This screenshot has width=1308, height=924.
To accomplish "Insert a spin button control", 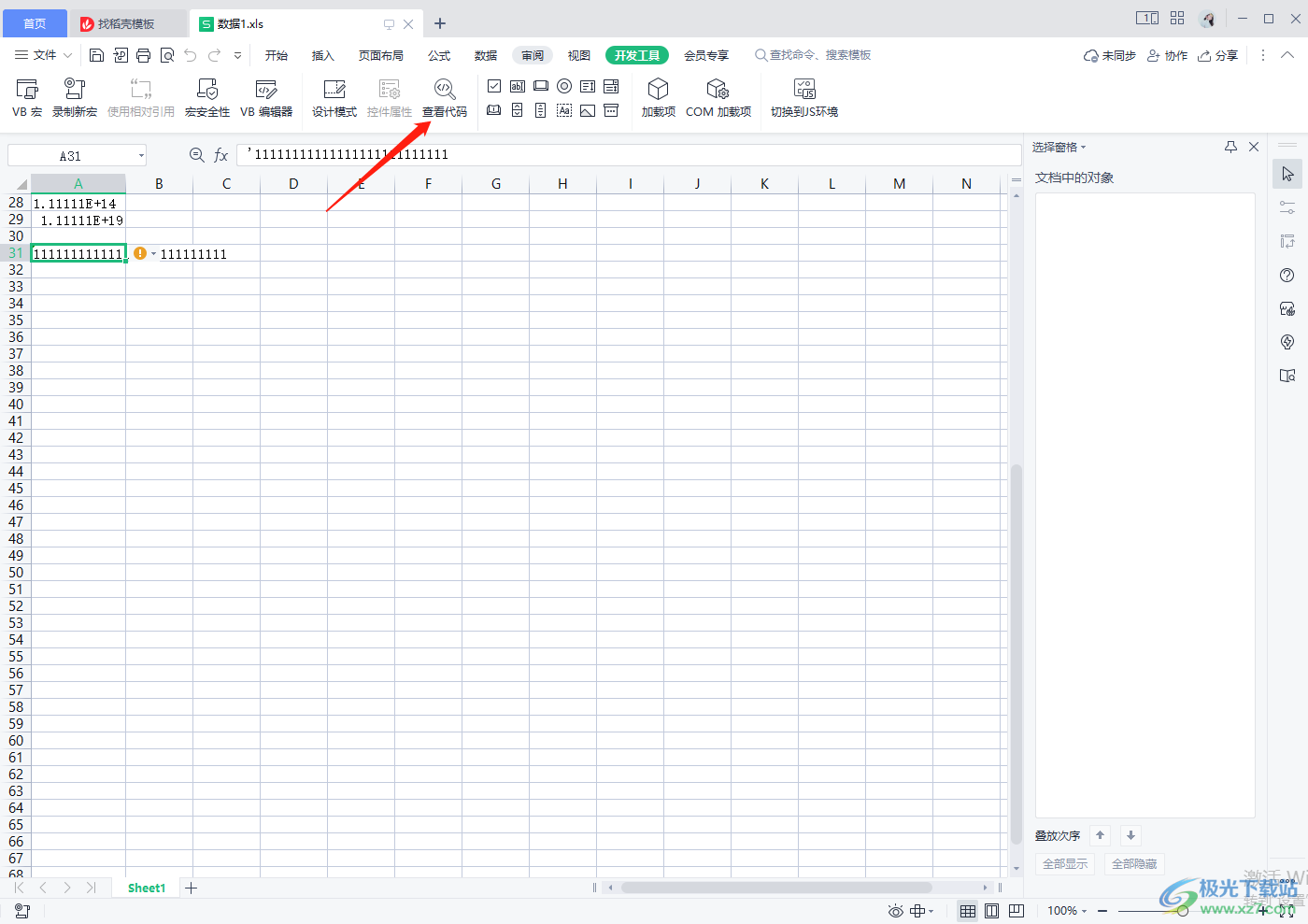I will click(518, 110).
